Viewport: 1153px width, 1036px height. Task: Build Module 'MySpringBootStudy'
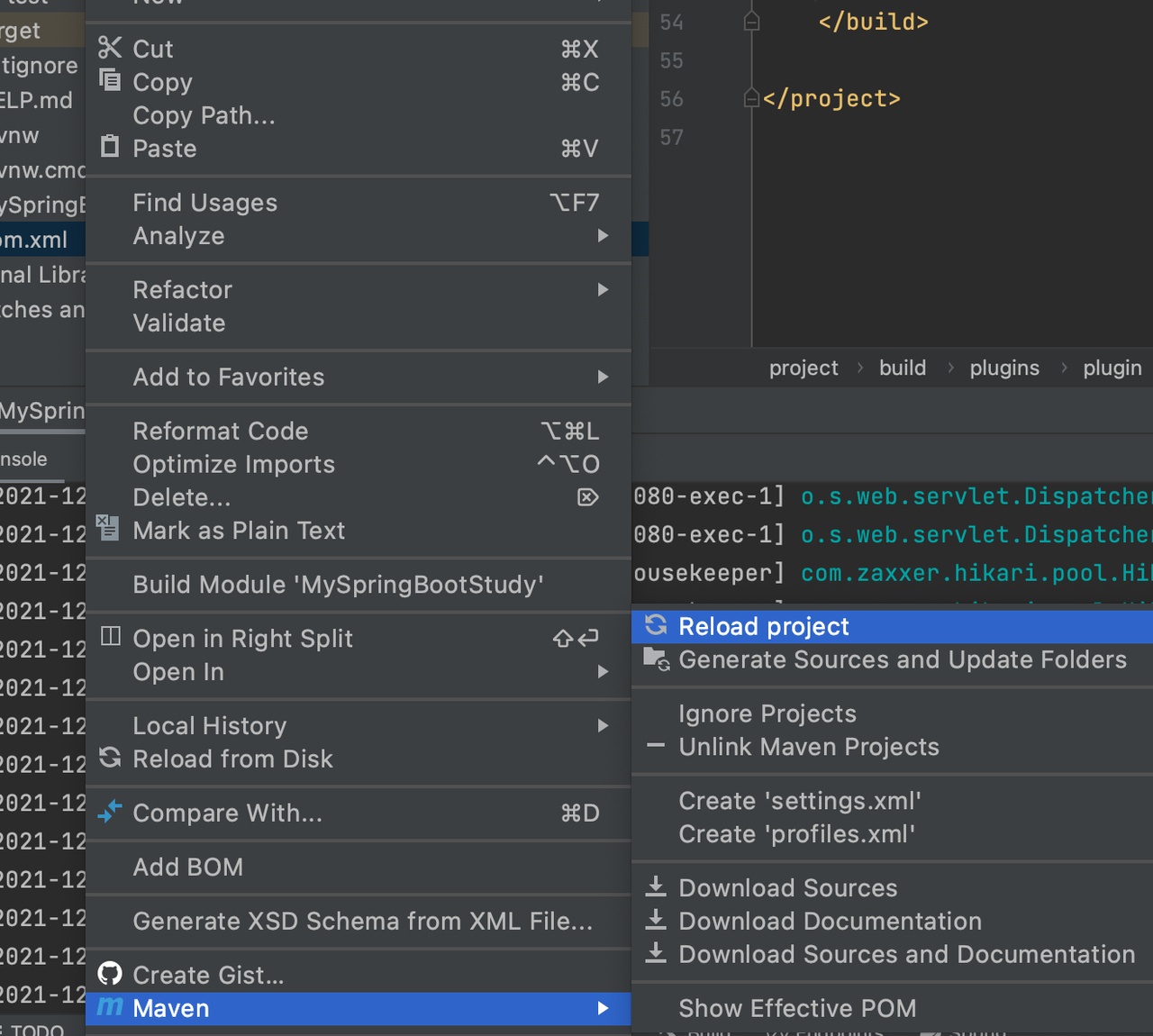tap(359, 584)
